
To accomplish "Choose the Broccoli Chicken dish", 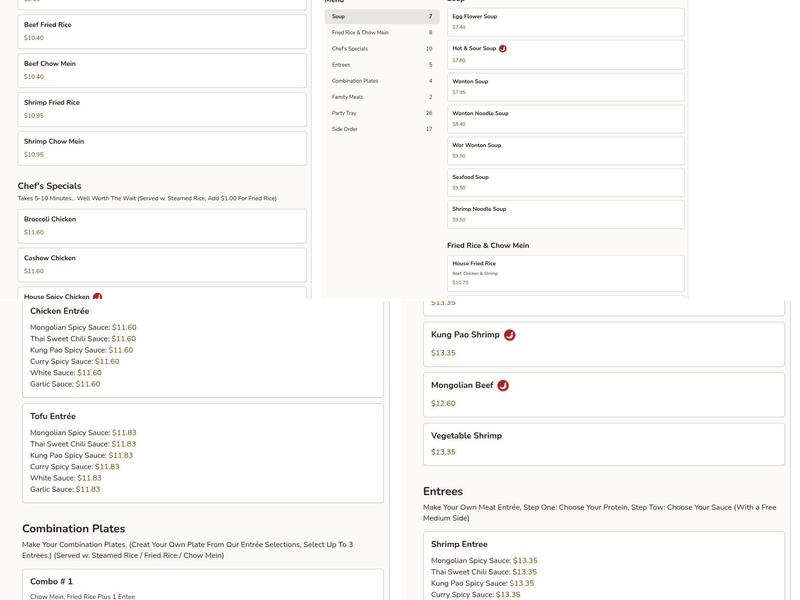I will pyautogui.click(x=162, y=226).
